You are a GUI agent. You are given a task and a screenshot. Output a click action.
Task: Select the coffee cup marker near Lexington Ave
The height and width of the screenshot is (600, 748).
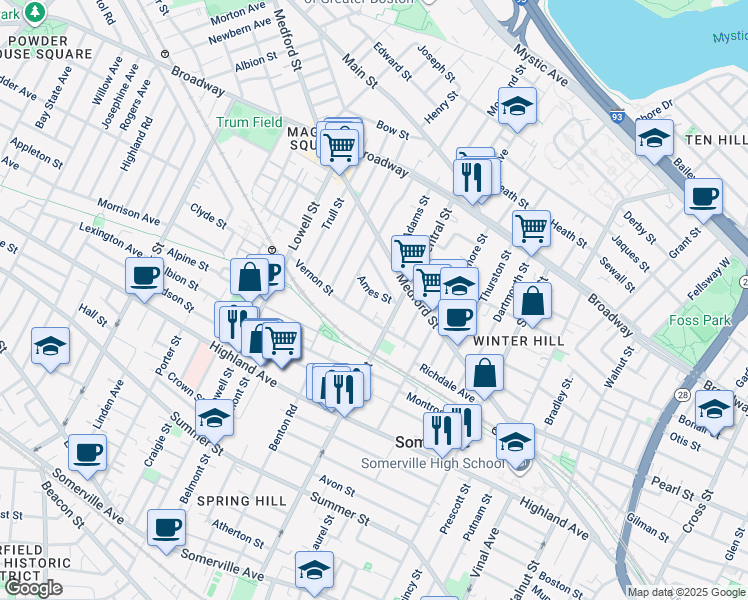[x=144, y=275]
